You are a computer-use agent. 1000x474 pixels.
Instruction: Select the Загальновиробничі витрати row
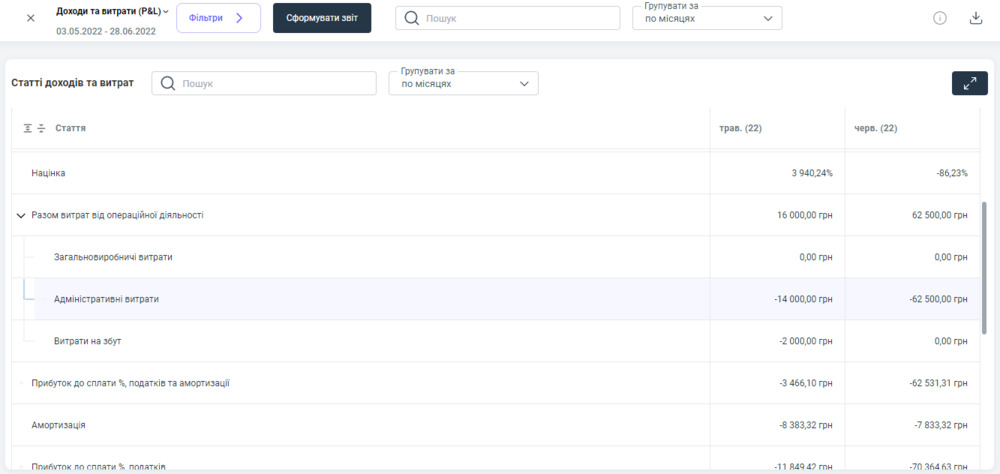113,257
